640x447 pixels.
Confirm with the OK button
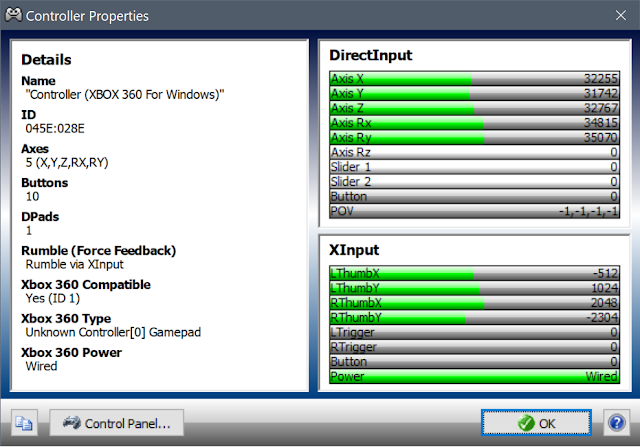pos(536,423)
